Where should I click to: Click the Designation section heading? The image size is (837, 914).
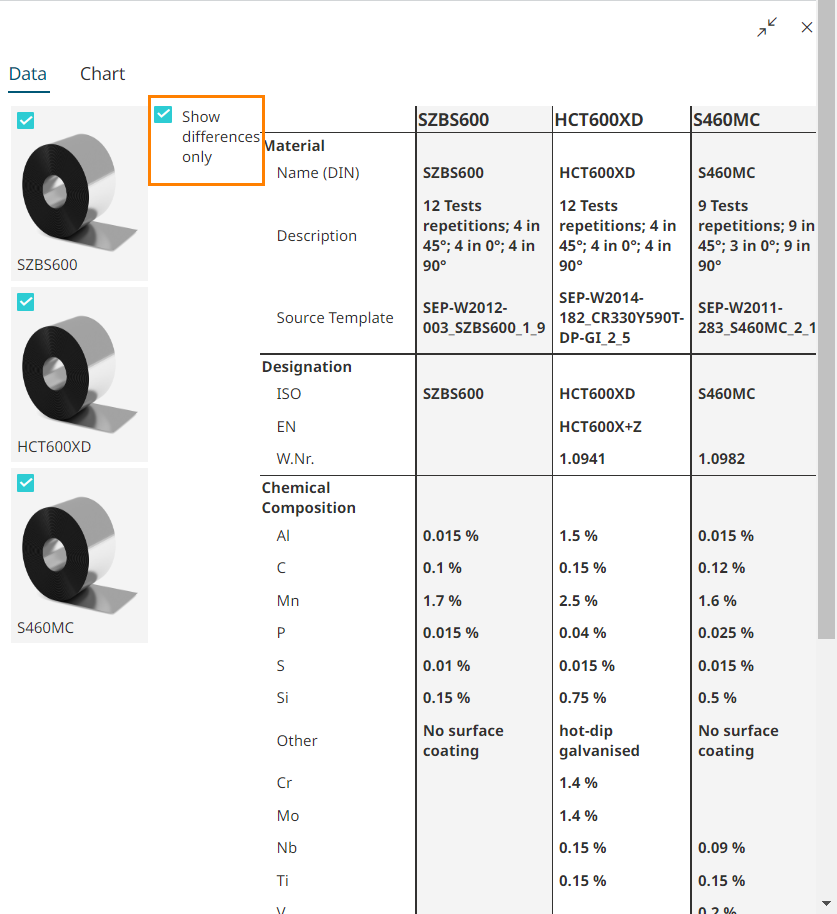(x=307, y=367)
